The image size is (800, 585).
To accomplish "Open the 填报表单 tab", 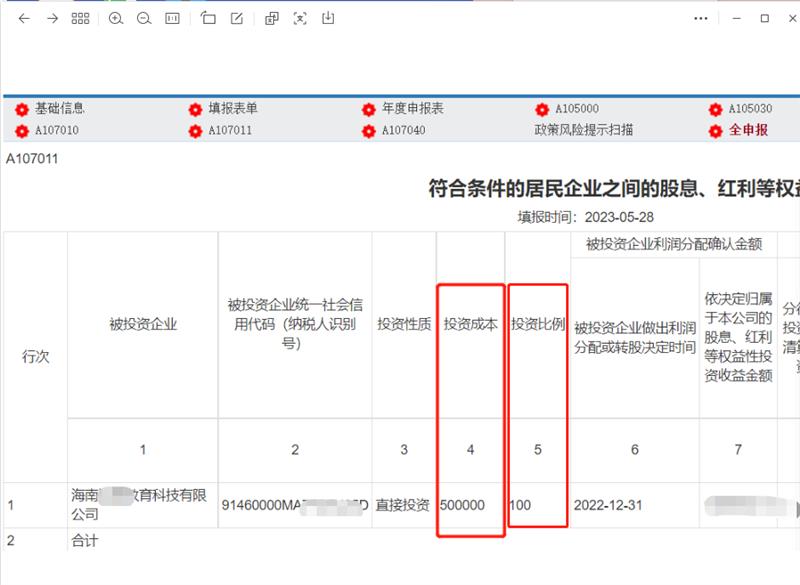I will (232, 109).
